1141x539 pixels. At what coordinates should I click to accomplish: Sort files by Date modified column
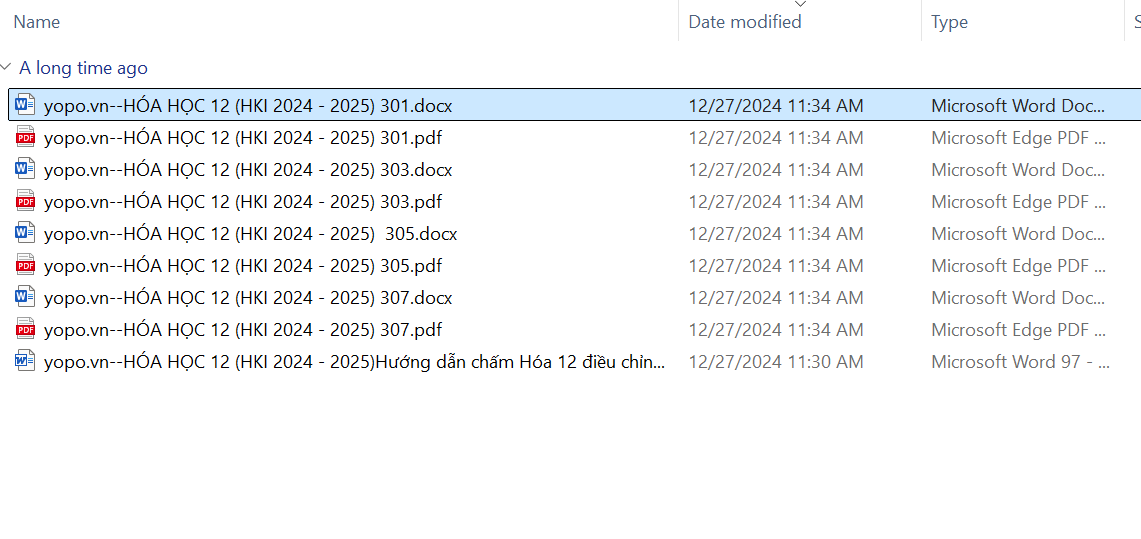click(745, 22)
